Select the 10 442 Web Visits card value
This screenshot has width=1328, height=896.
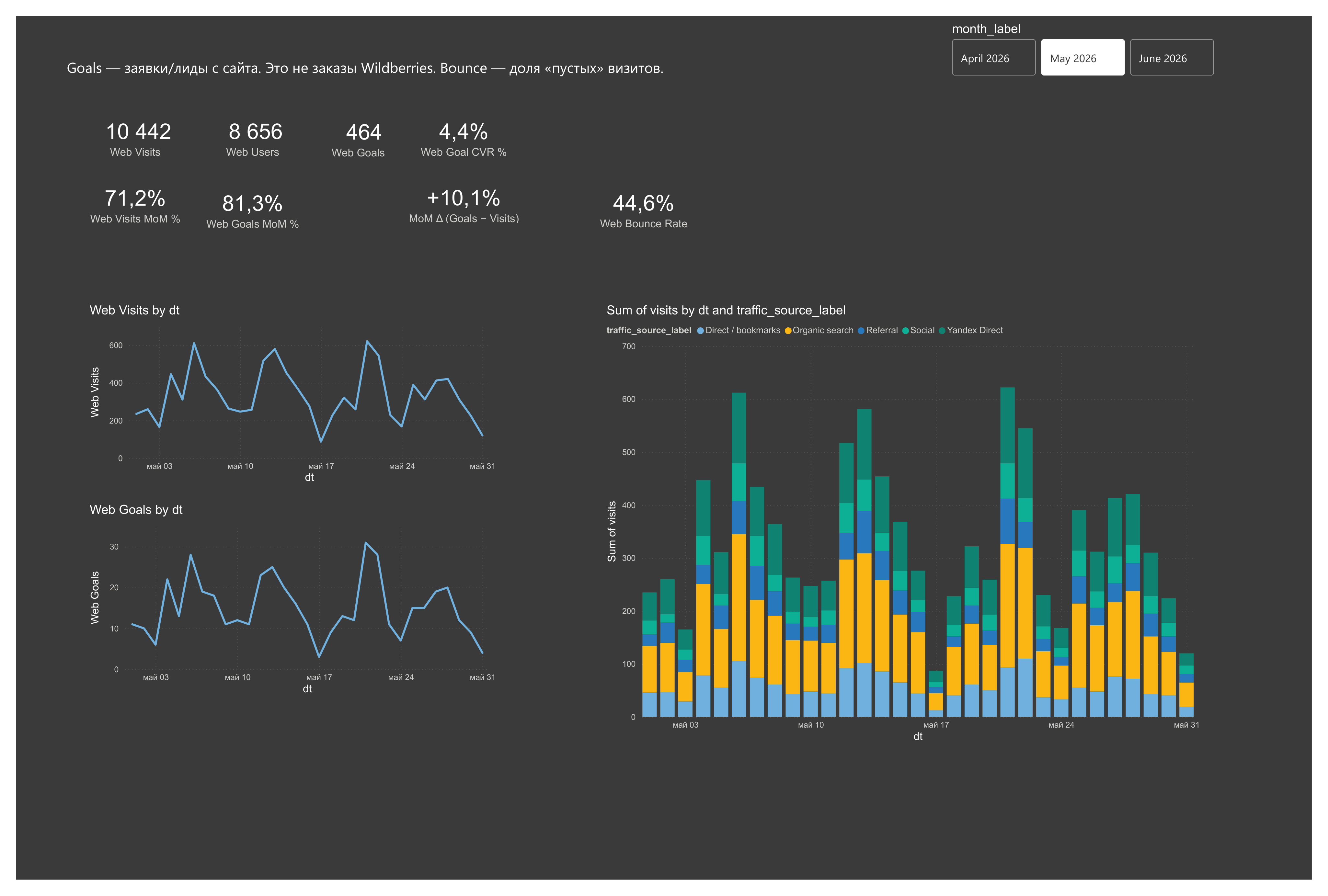[x=138, y=131]
